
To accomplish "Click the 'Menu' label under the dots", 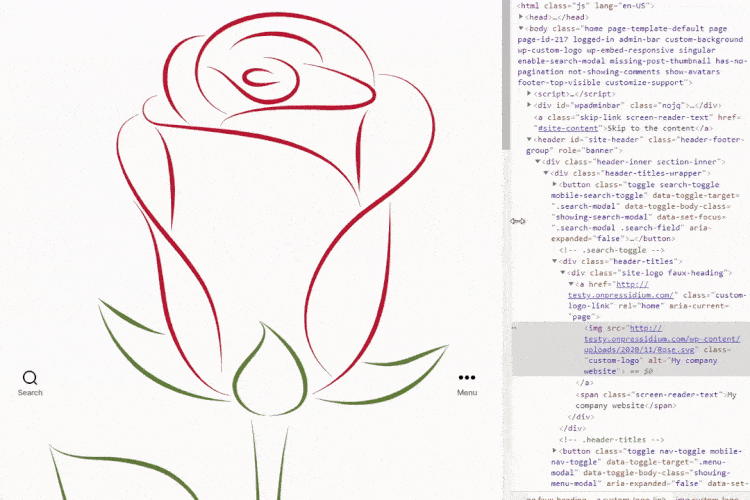I will pos(467,392).
